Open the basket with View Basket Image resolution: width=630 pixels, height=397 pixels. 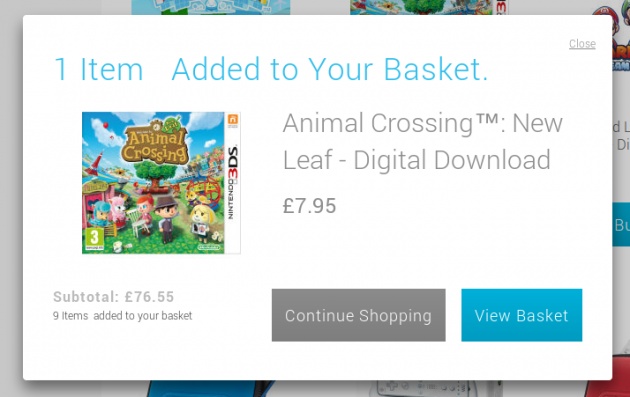pos(522,315)
